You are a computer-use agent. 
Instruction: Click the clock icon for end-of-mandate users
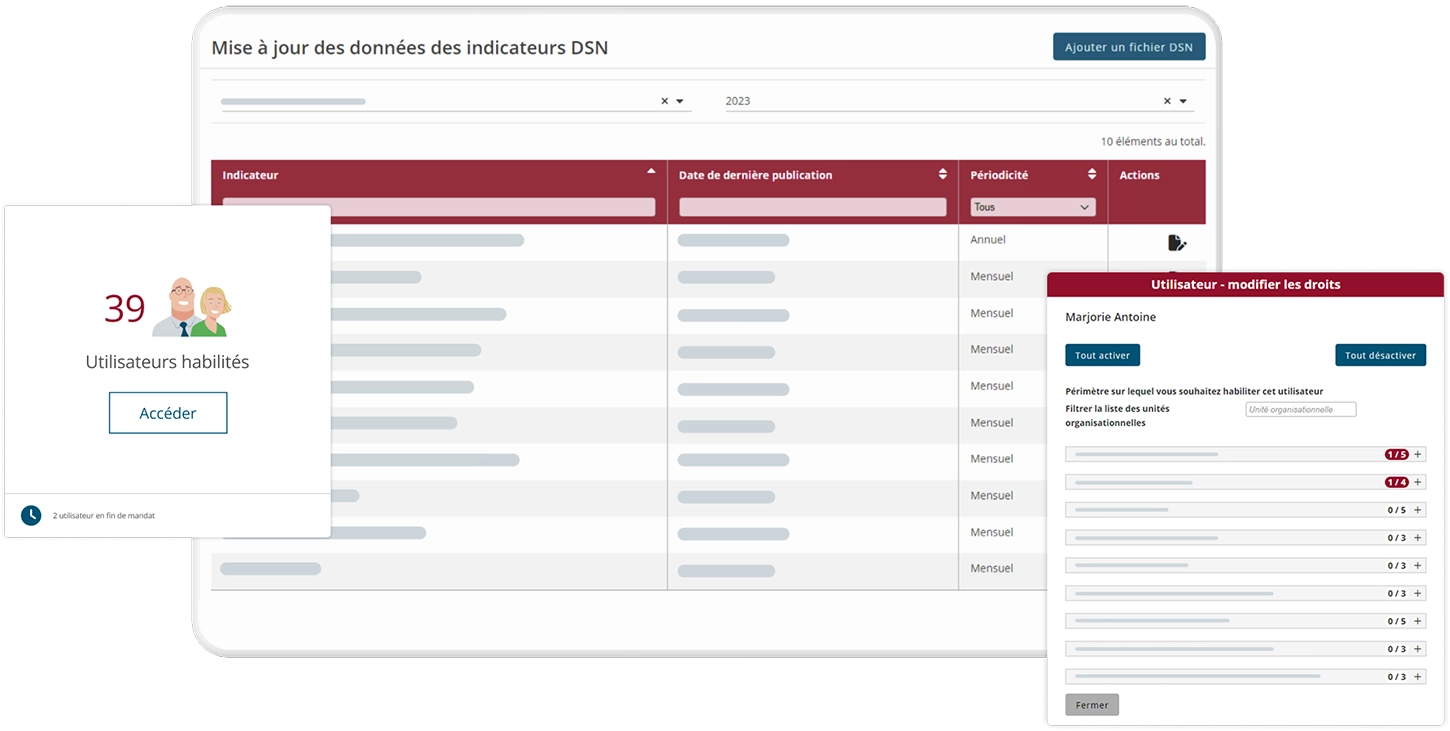coord(31,515)
